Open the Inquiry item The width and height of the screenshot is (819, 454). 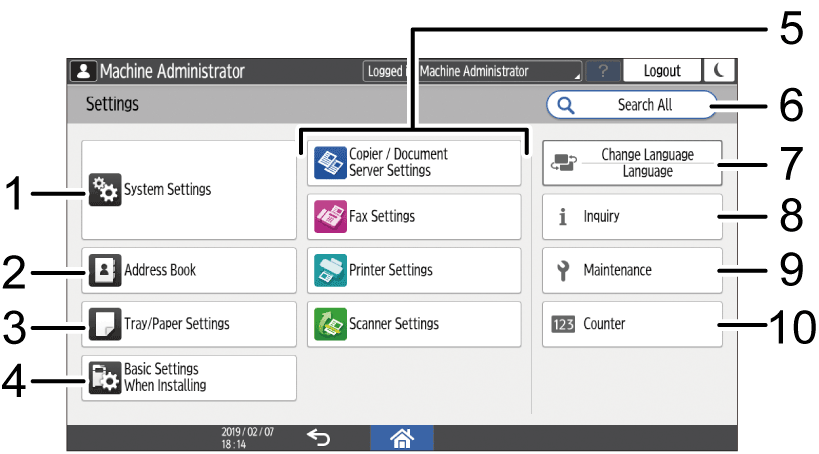pyautogui.click(x=632, y=216)
